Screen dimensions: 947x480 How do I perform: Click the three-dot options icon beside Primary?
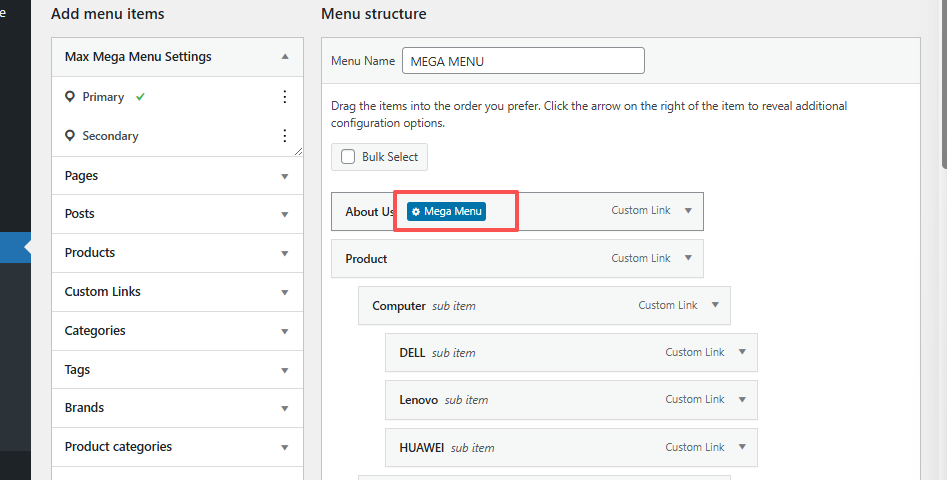coord(284,97)
